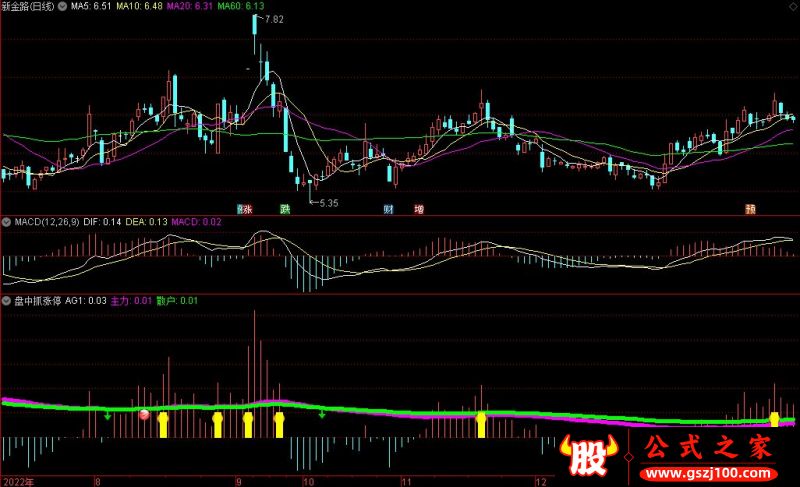Image resolution: width=800 pixels, height=487 pixels.
Task: Click the 涨 event marker icon
Action: (x=245, y=209)
